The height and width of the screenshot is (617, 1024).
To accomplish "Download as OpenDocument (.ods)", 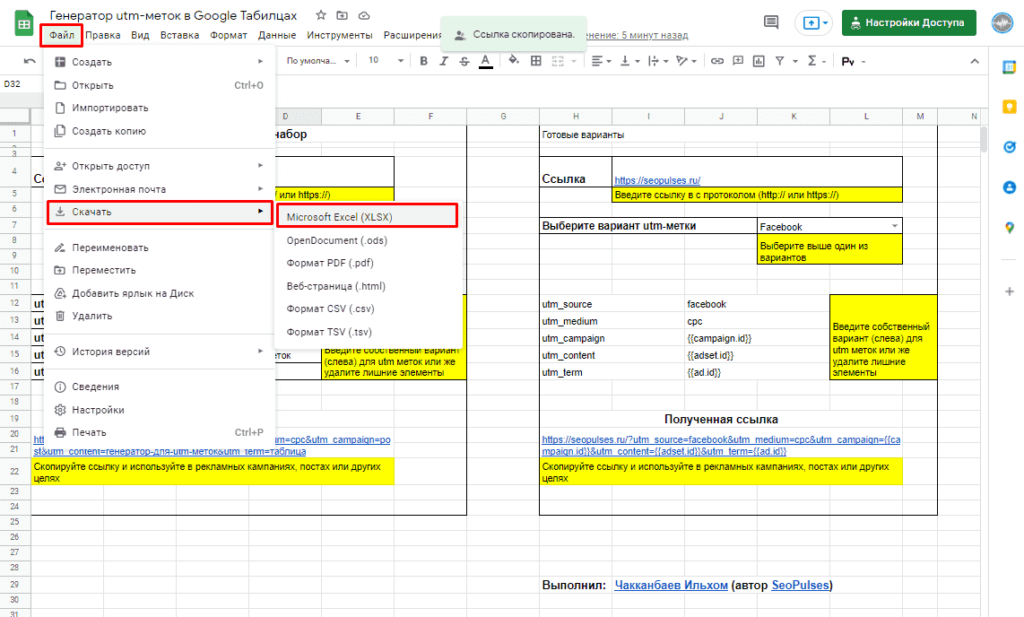I will [x=366, y=240].
